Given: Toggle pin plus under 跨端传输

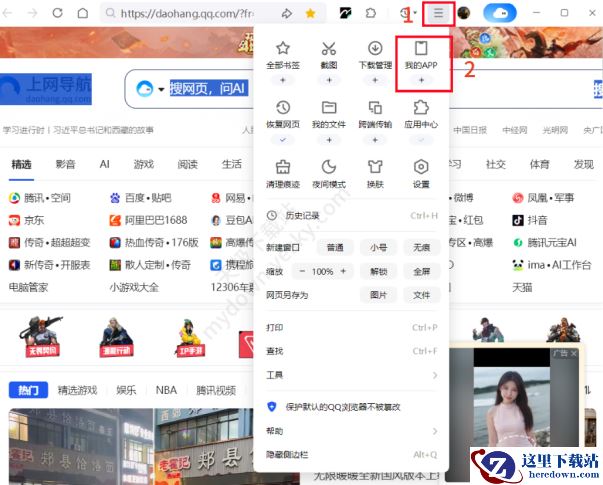Looking at the screenshot, I should [x=375, y=140].
